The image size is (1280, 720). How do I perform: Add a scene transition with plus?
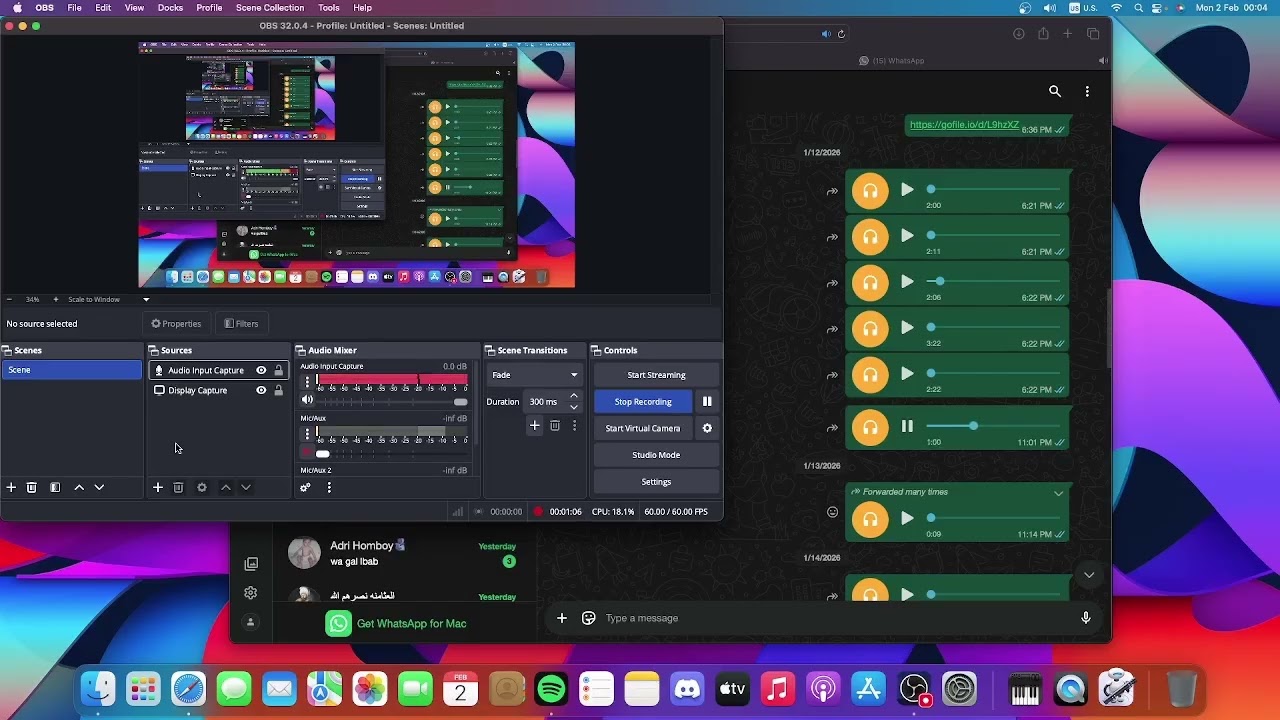535,425
